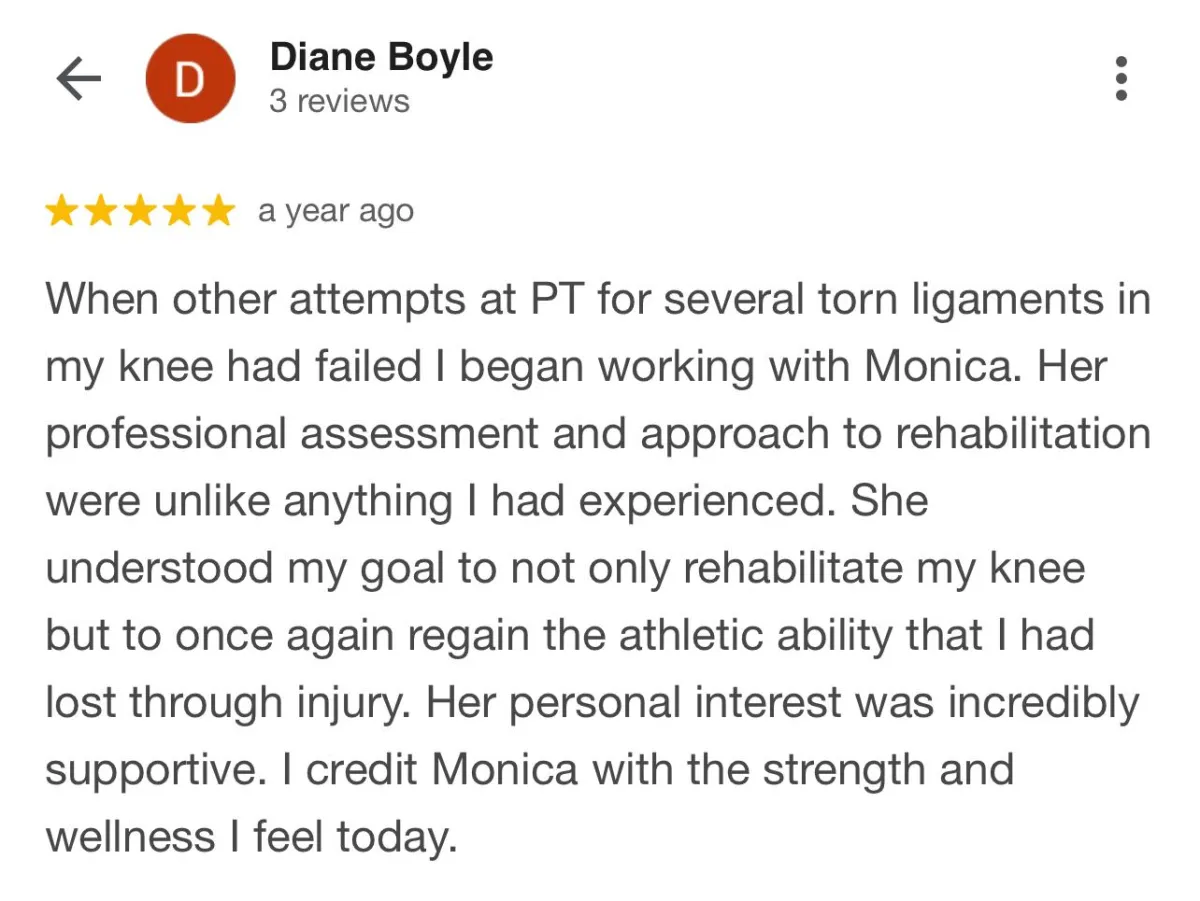
Task: Click the fourth gold star
Action: point(178,212)
